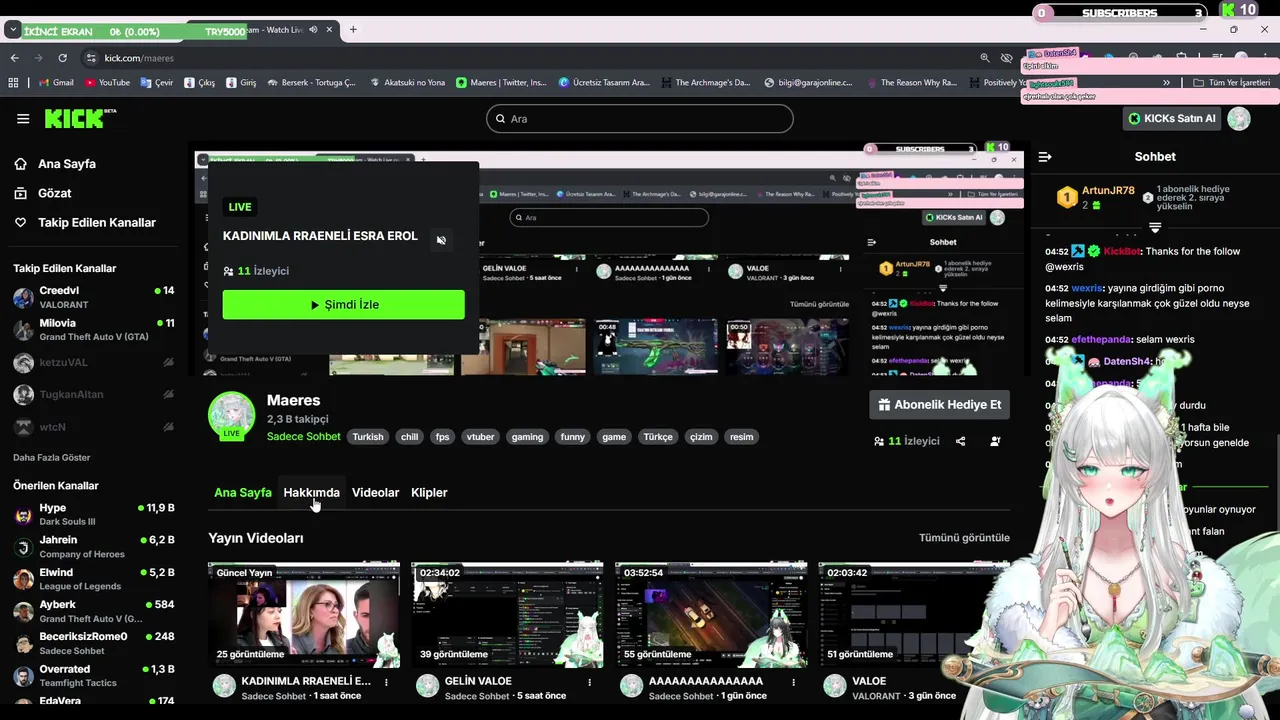This screenshot has width=1280, height=720.
Task: Click the Abonelik Hediye Et button
Action: [939, 405]
